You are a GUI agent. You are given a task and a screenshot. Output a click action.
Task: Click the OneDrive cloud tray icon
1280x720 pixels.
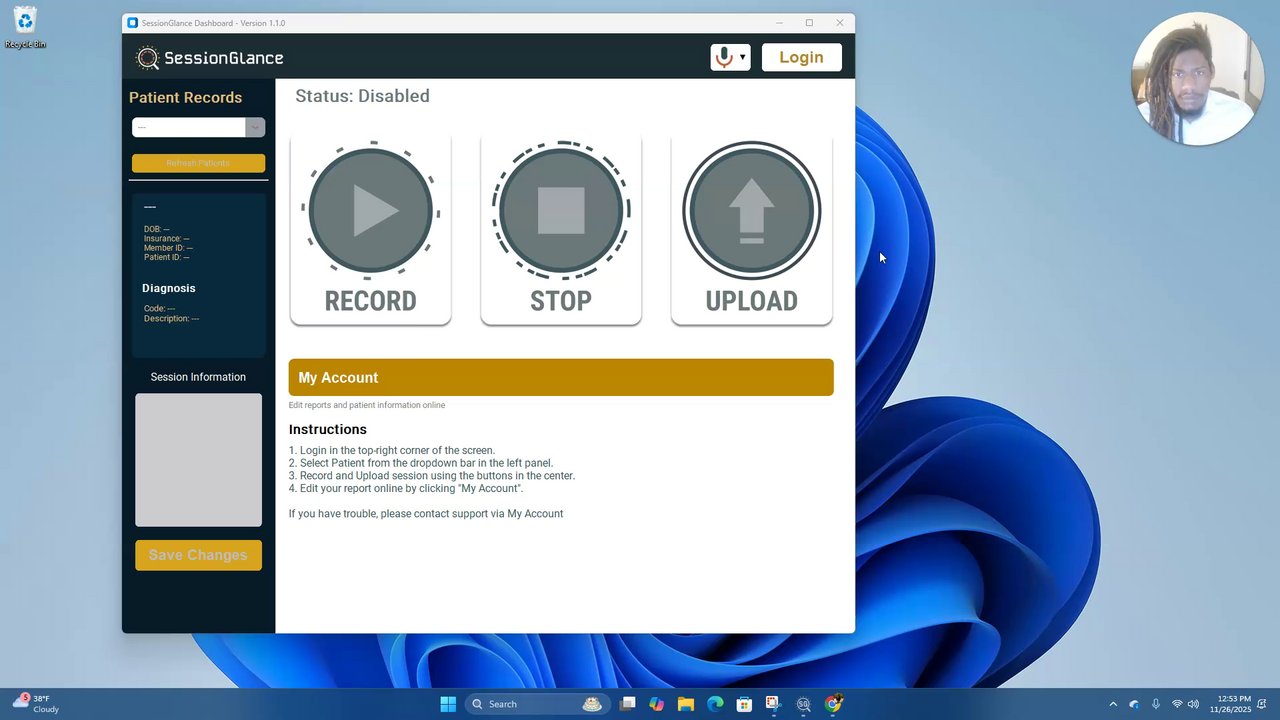pyautogui.click(x=1134, y=704)
